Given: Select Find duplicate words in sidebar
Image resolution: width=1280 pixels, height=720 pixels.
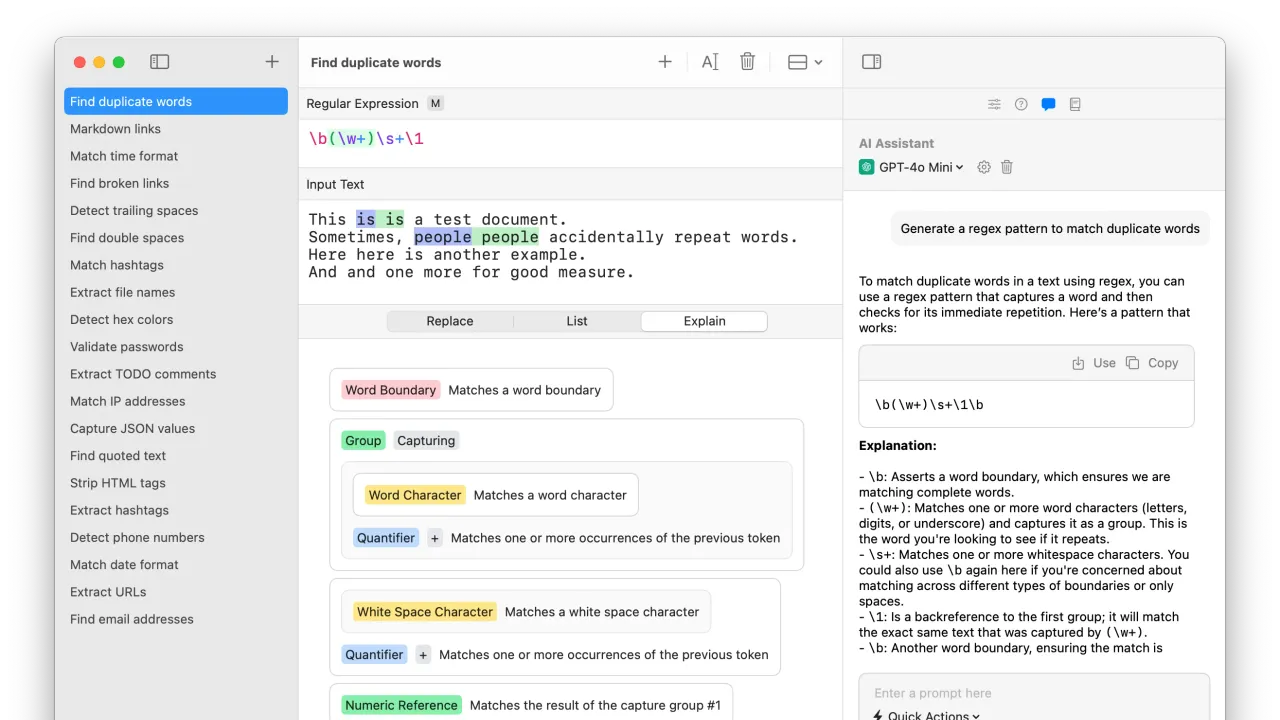Looking at the screenshot, I should point(176,101).
